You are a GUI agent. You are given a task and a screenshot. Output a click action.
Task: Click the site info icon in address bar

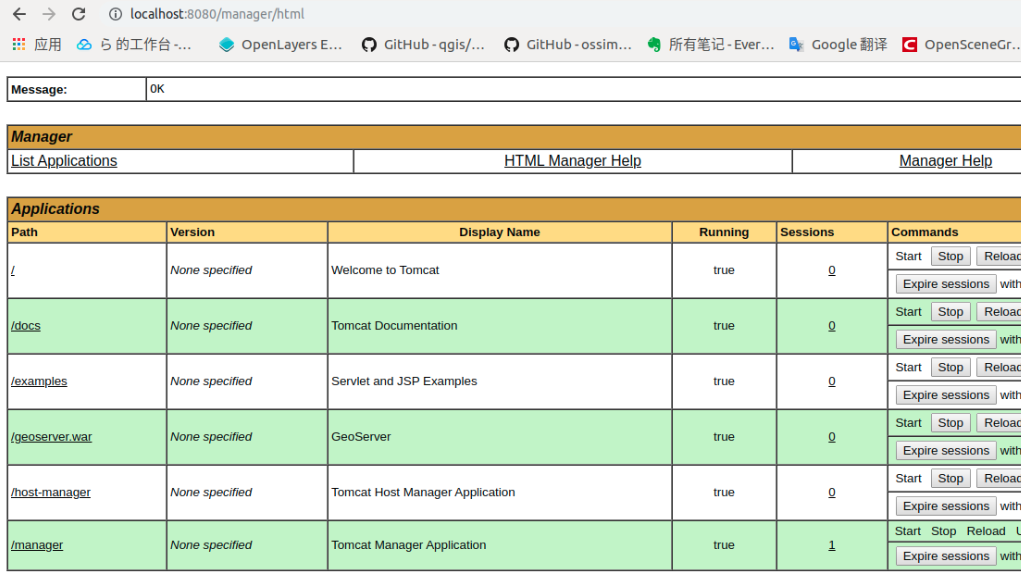click(x=115, y=14)
